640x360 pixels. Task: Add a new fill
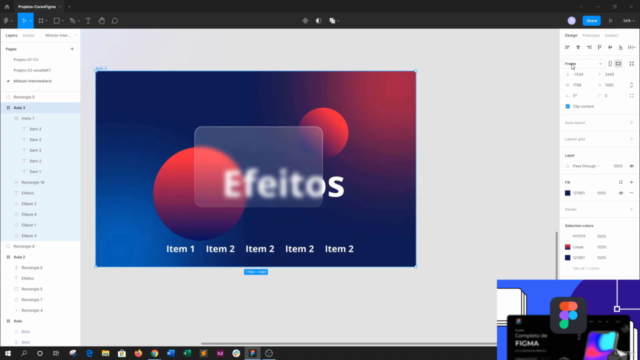[x=631, y=182]
